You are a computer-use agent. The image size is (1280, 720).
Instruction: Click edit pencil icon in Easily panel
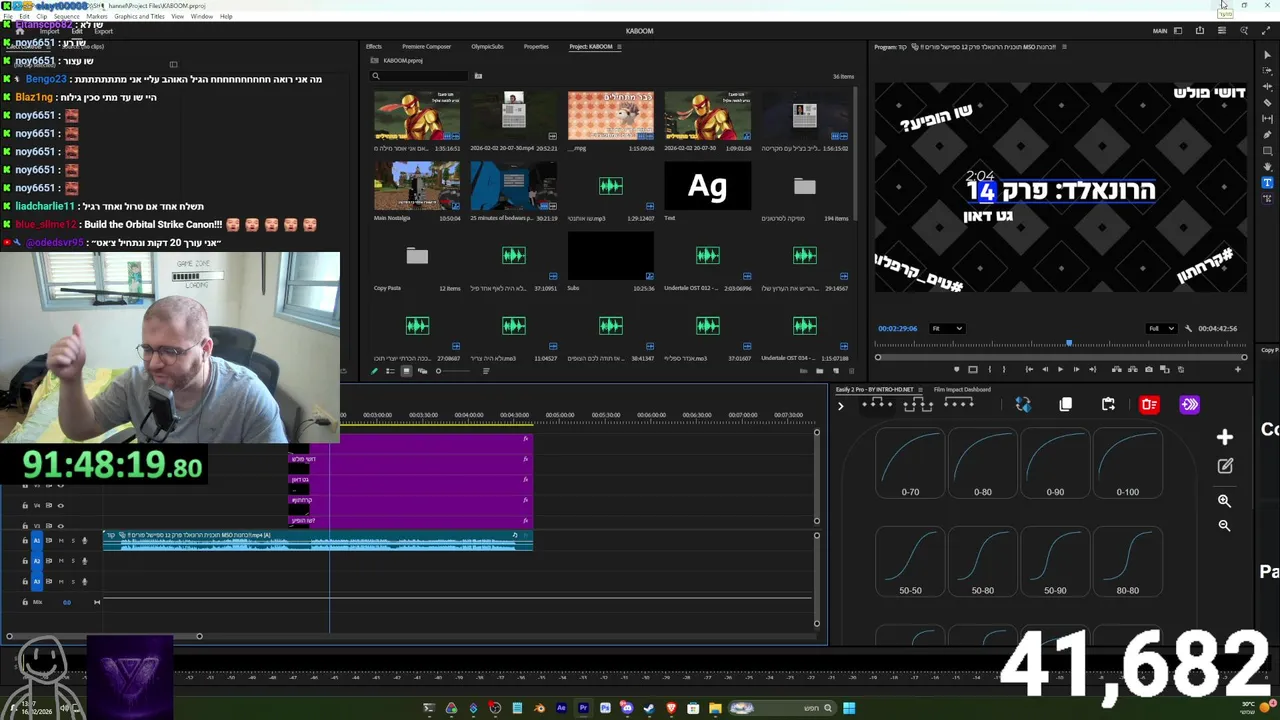click(1225, 466)
